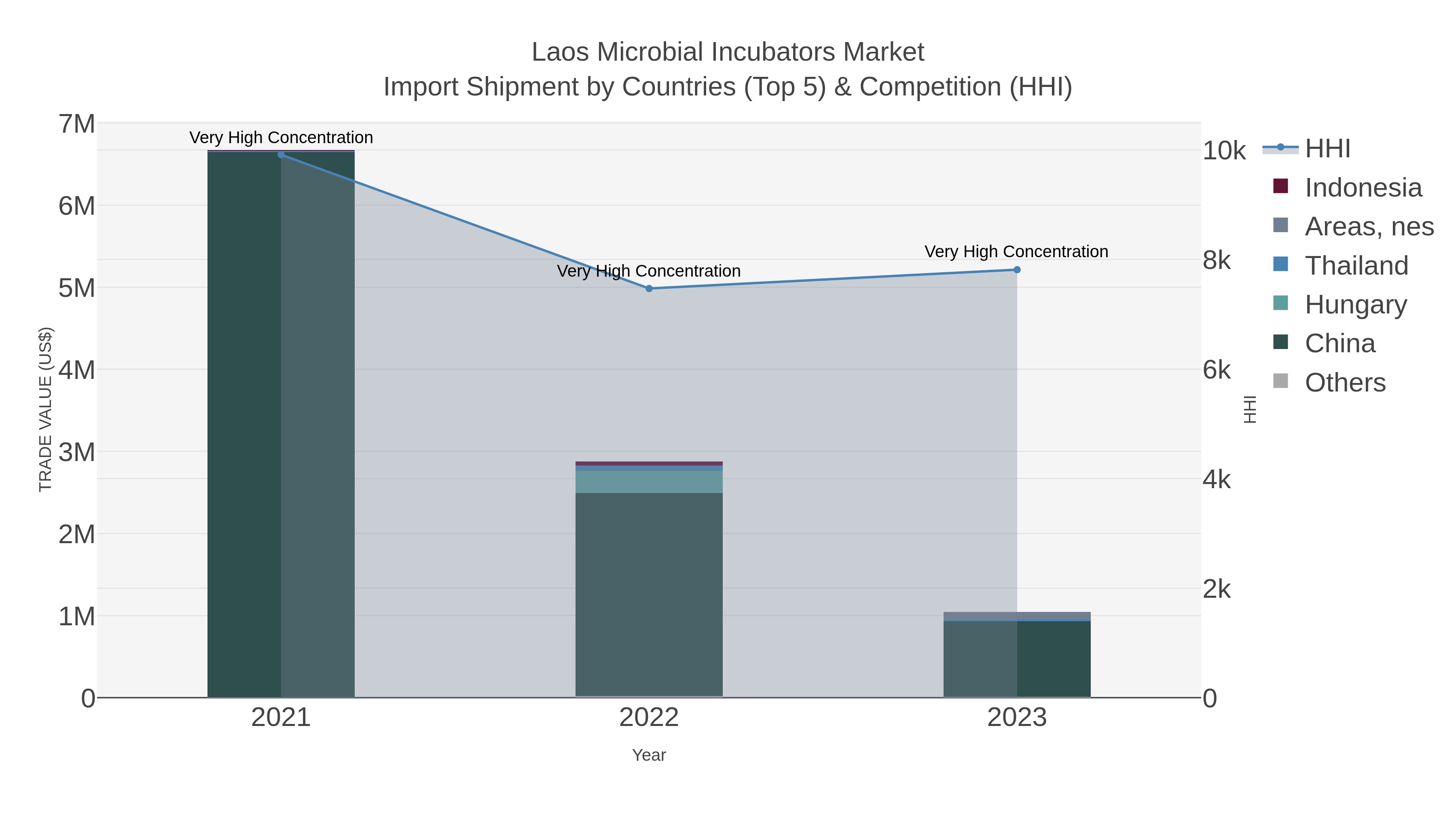Click the 2k right axis tick label

click(1217, 589)
